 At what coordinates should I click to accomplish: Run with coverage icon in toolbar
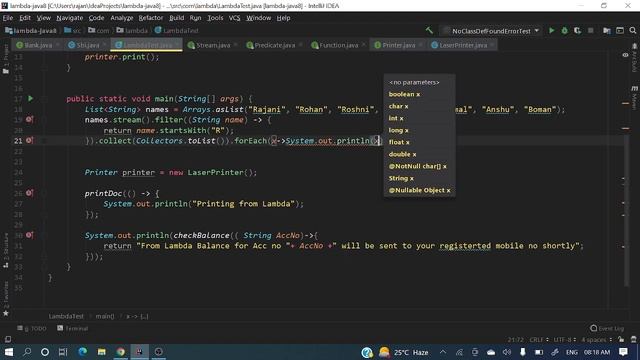point(577,31)
